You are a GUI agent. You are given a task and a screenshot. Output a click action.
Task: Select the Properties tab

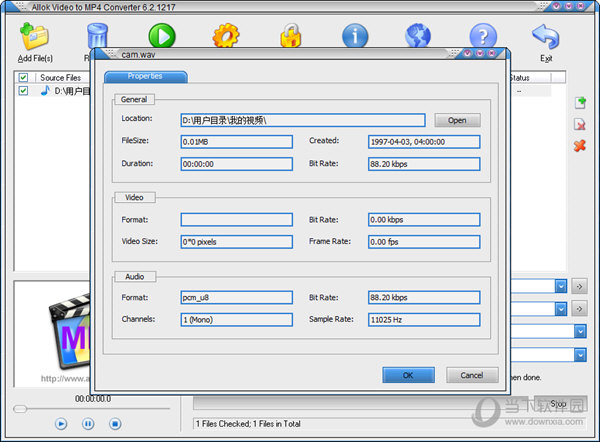pos(145,76)
